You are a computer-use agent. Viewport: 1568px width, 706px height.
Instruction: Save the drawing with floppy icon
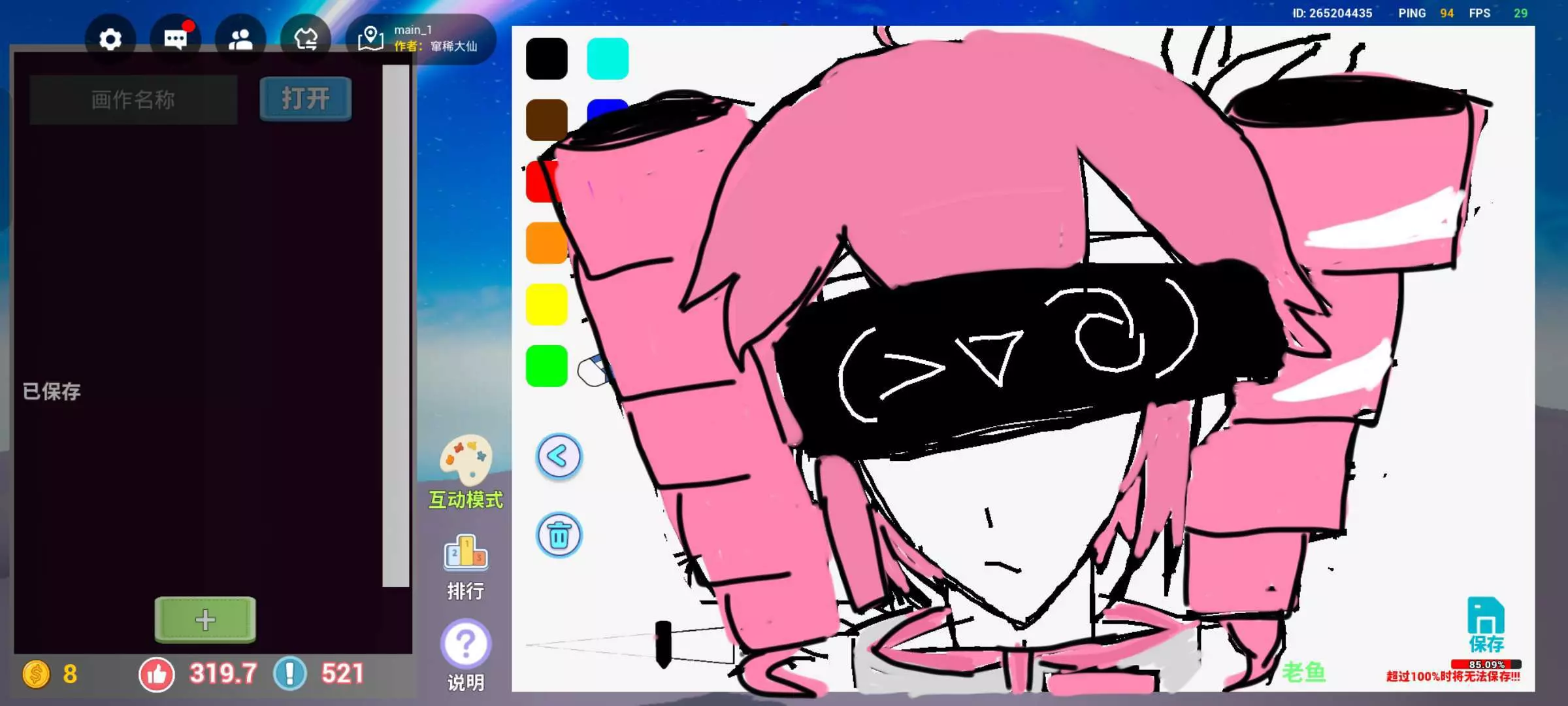click(1486, 616)
